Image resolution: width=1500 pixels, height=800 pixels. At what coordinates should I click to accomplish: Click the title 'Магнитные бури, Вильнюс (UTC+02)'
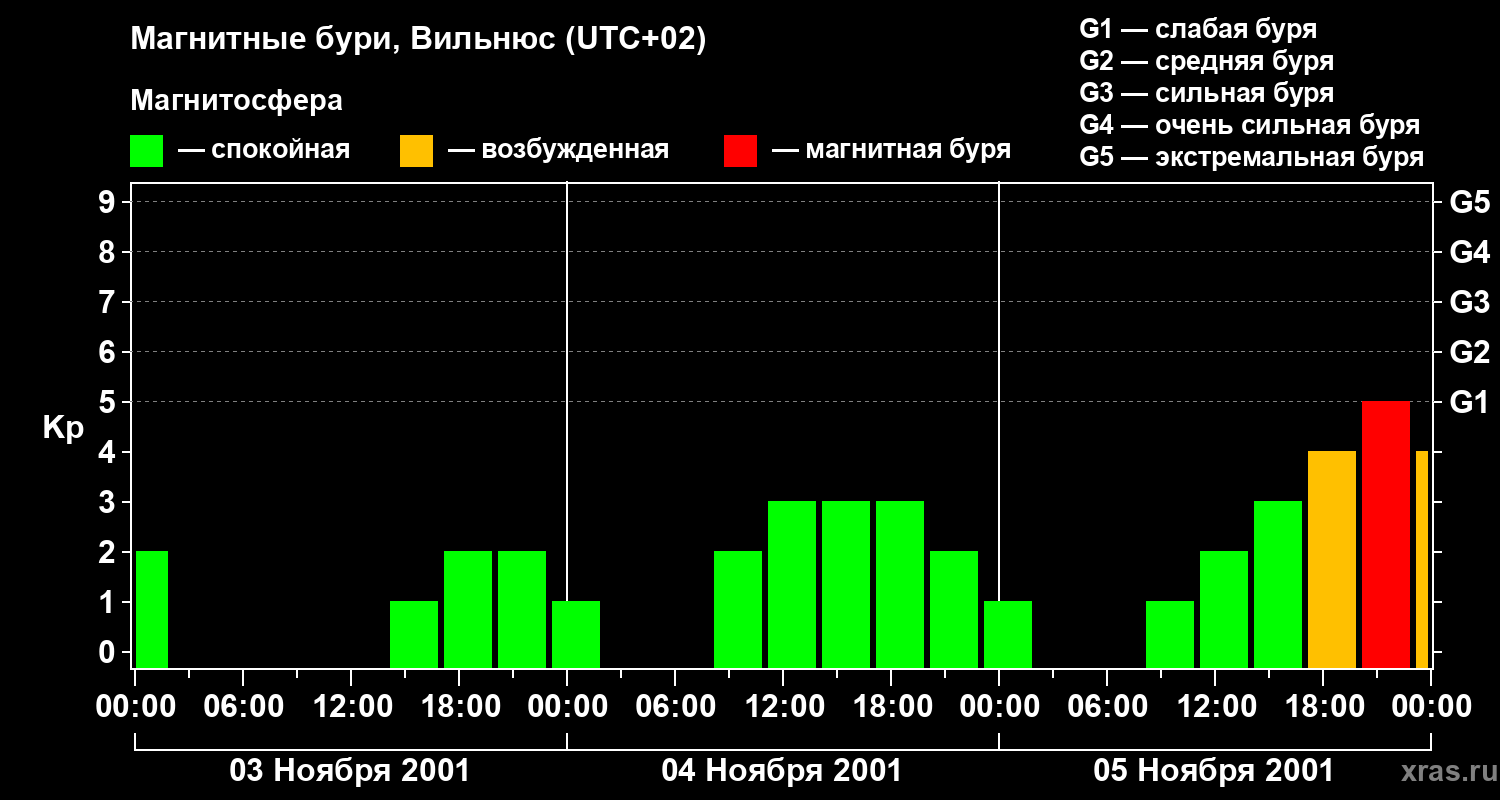click(x=418, y=40)
